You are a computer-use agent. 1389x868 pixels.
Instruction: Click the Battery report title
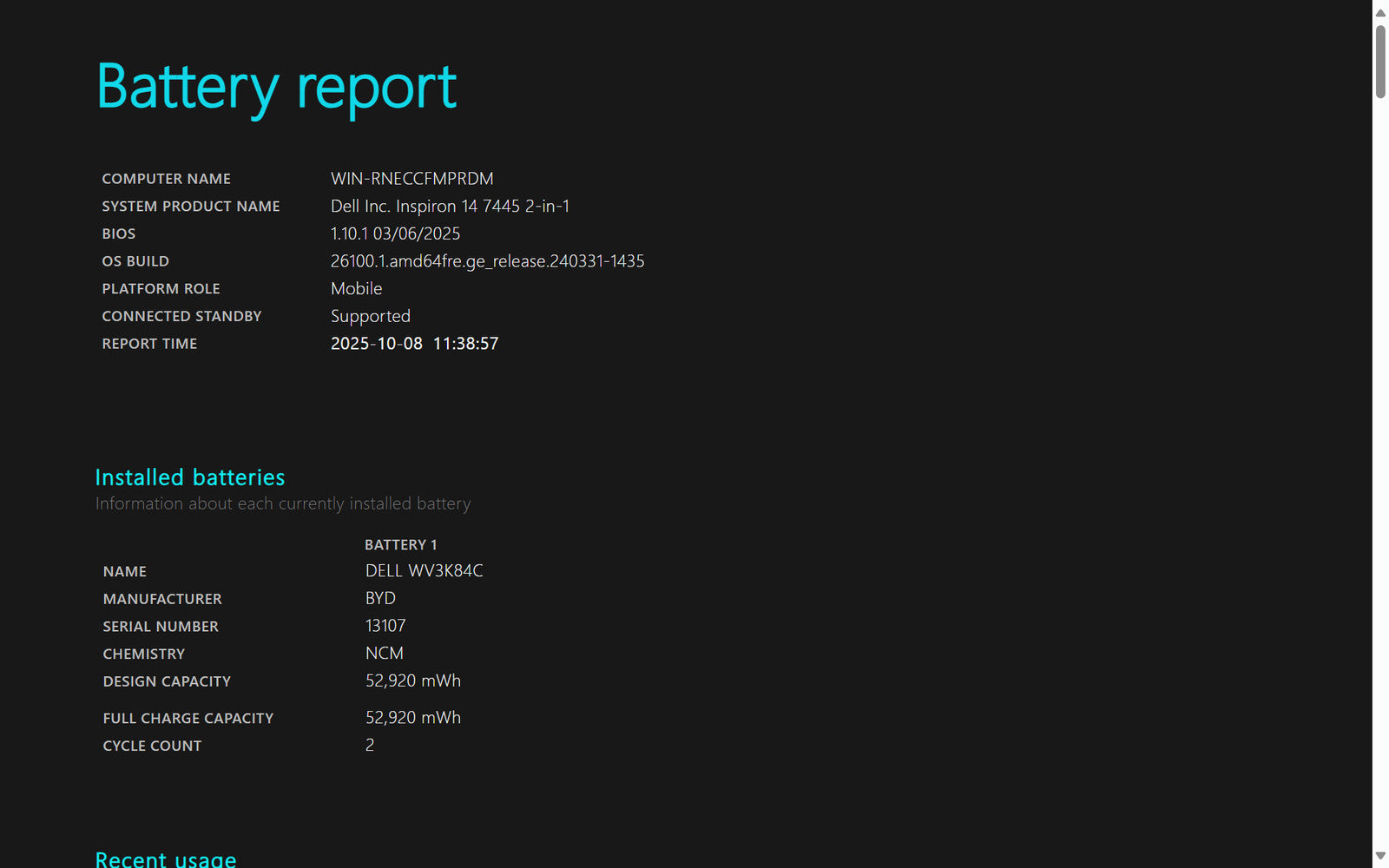[276, 88]
